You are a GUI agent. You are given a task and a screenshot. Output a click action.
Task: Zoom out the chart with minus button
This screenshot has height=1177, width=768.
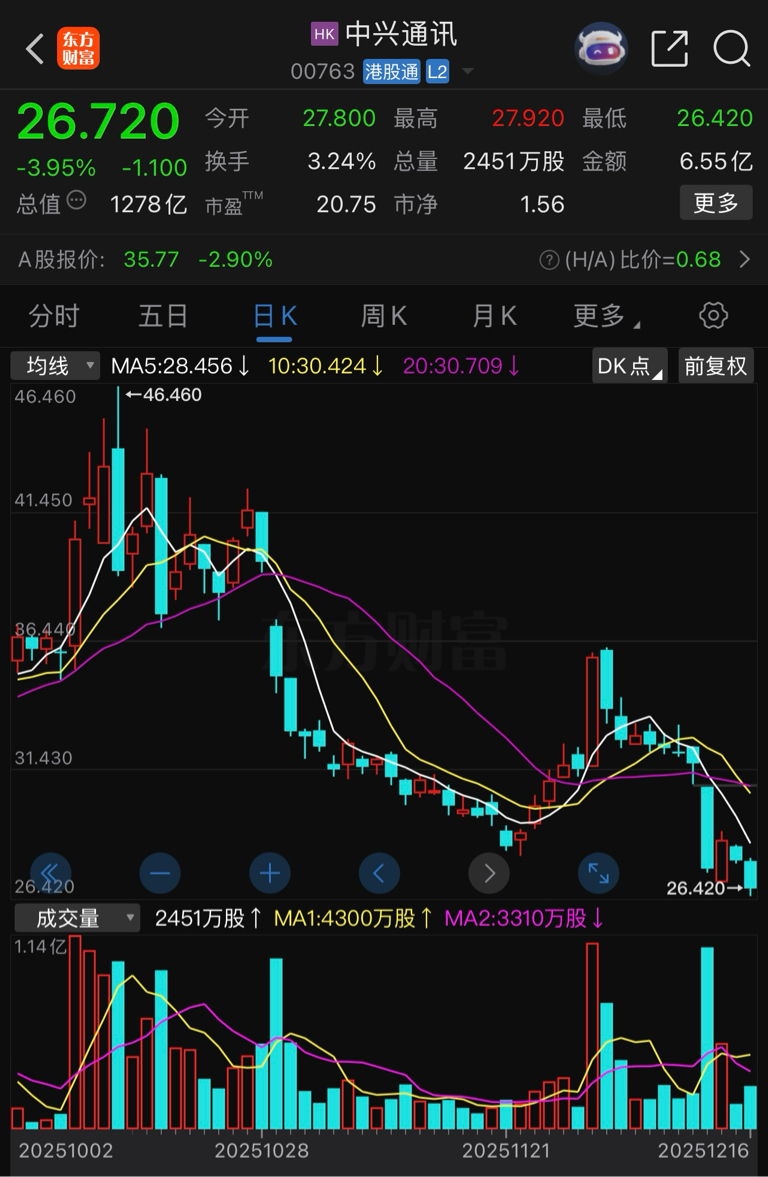[x=160, y=872]
